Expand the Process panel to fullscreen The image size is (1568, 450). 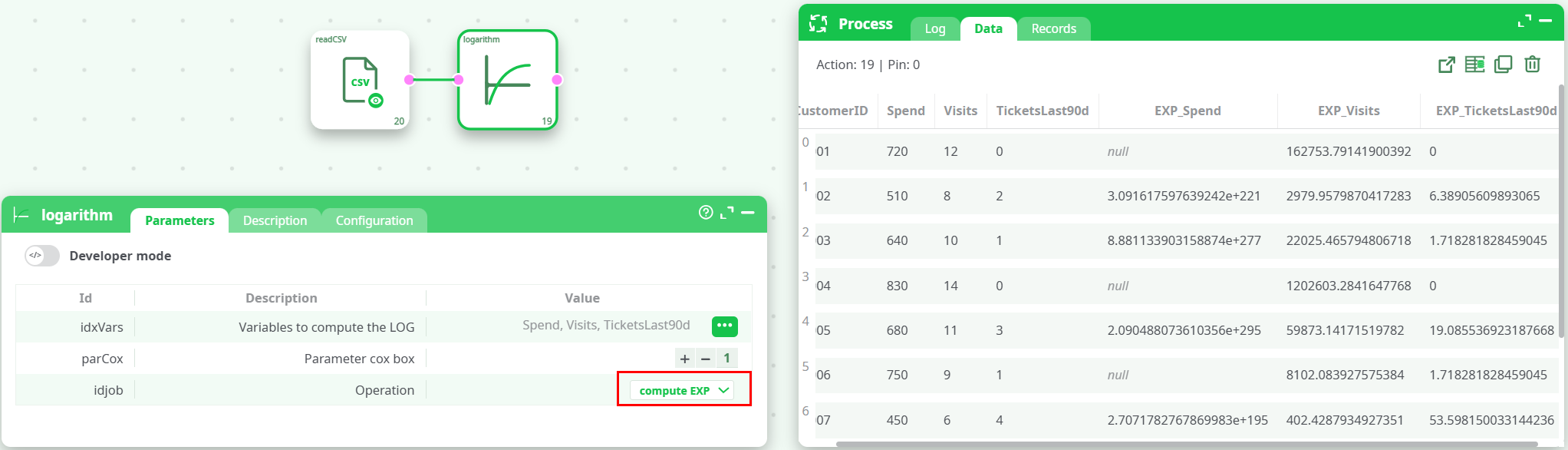[1524, 22]
